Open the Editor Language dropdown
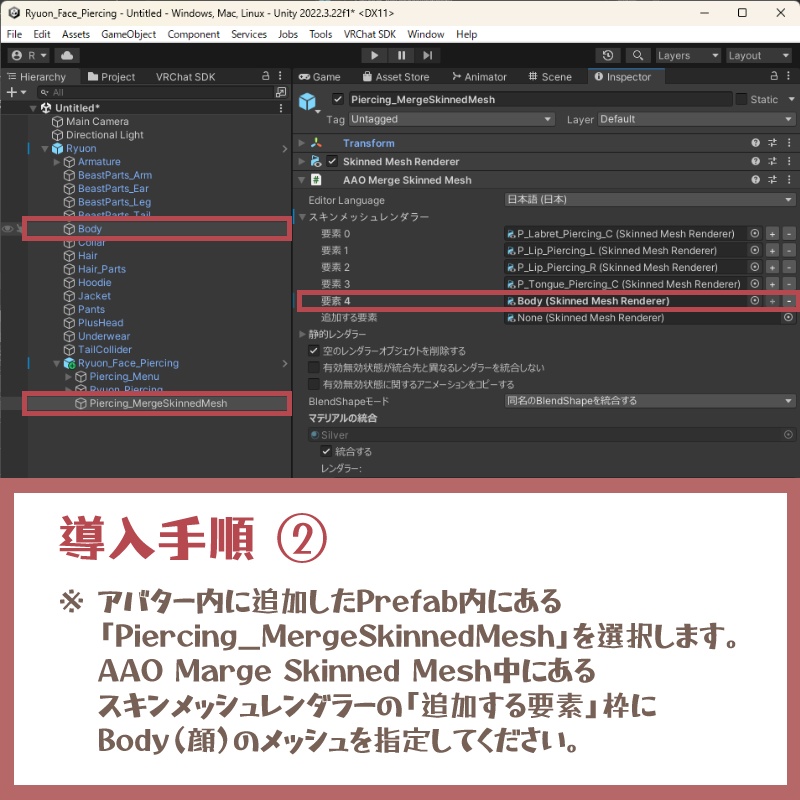This screenshot has width=800, height=800. pos(649,199)
